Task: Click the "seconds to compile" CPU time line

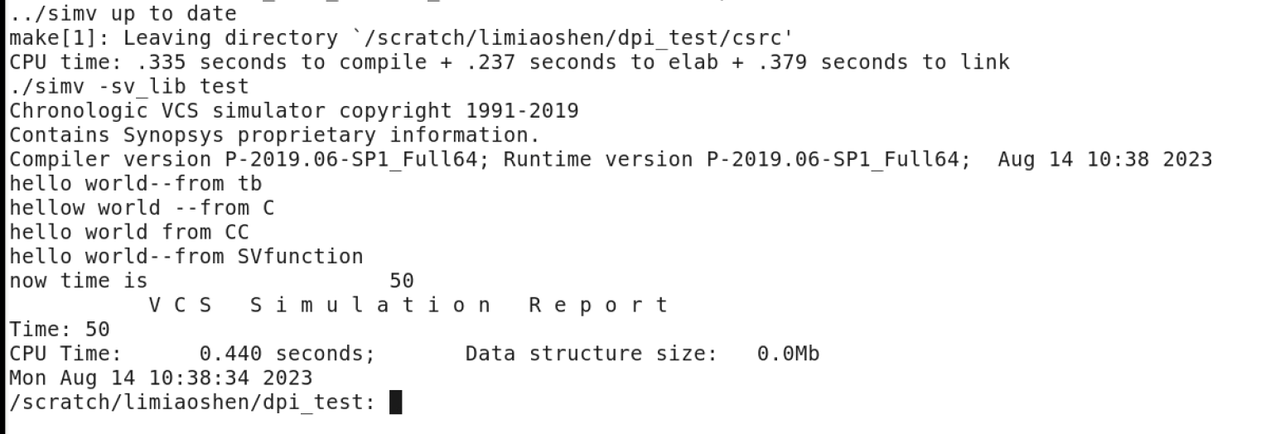Action: (x=509, y=62)
